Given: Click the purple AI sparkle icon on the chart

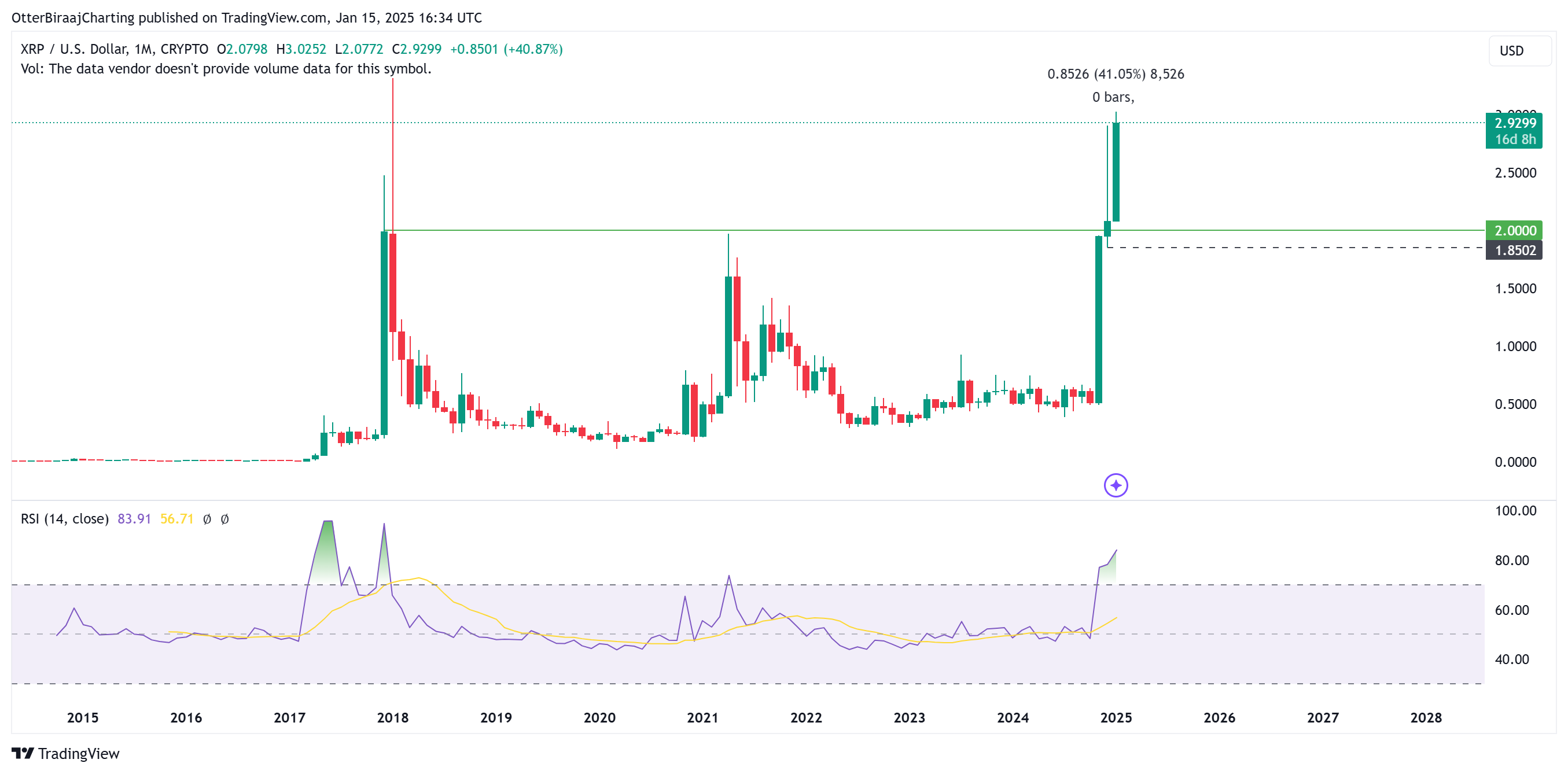Looking at the screenshot, I should (x=1116, y=485).
